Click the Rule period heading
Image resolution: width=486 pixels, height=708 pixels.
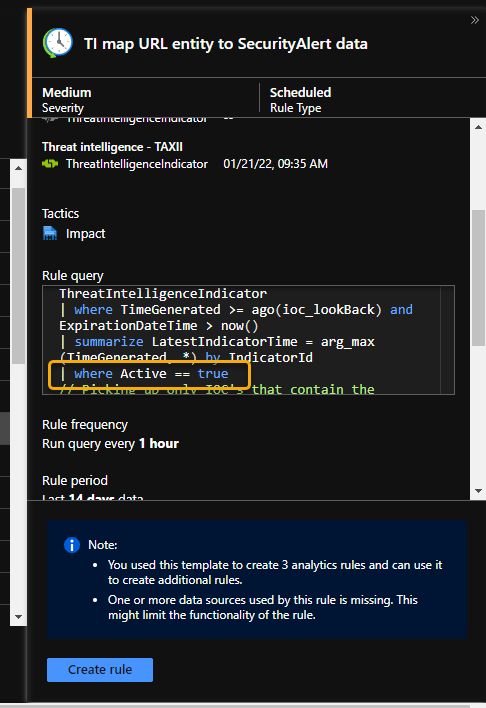(75, 481)
